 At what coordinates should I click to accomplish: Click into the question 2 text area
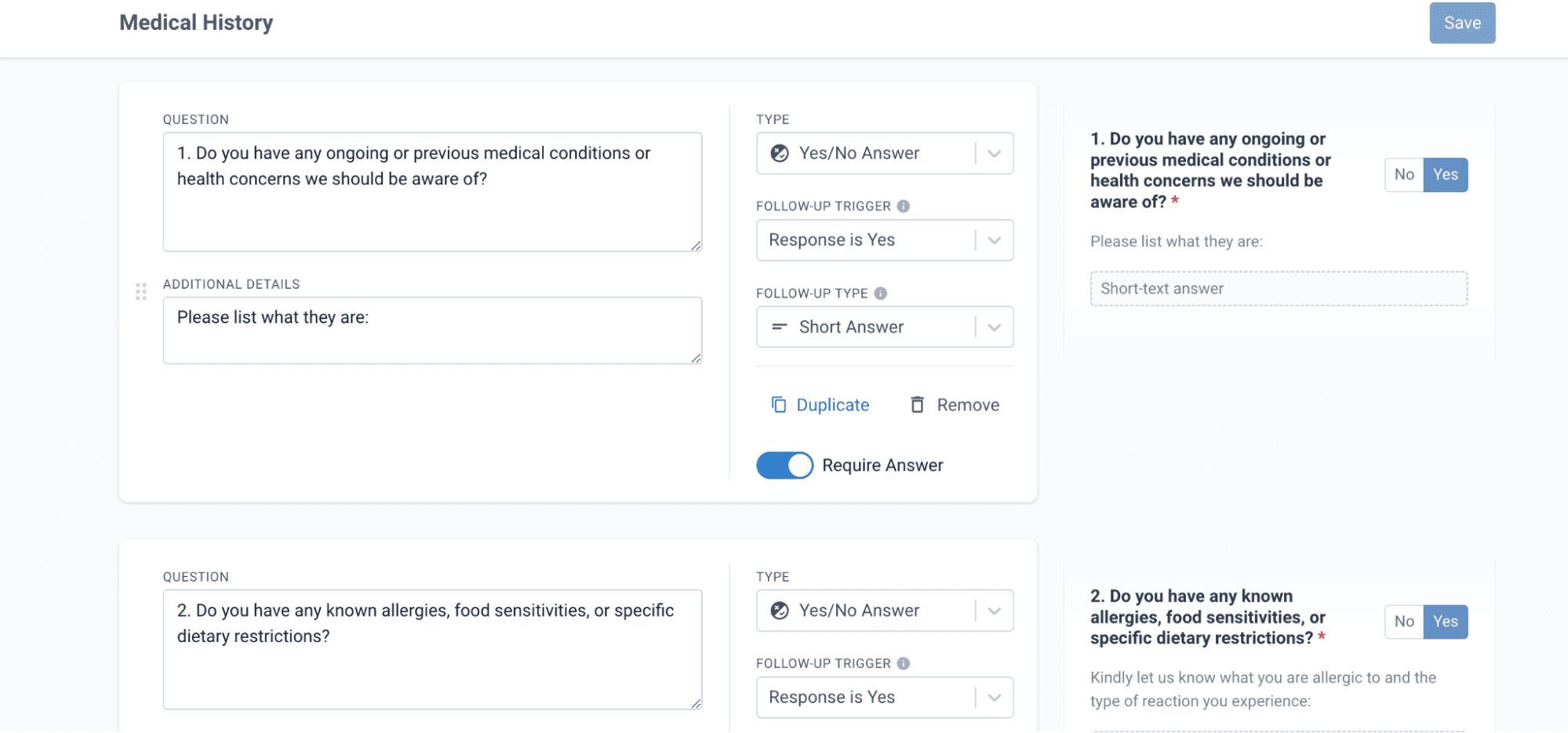pos(432,650)
